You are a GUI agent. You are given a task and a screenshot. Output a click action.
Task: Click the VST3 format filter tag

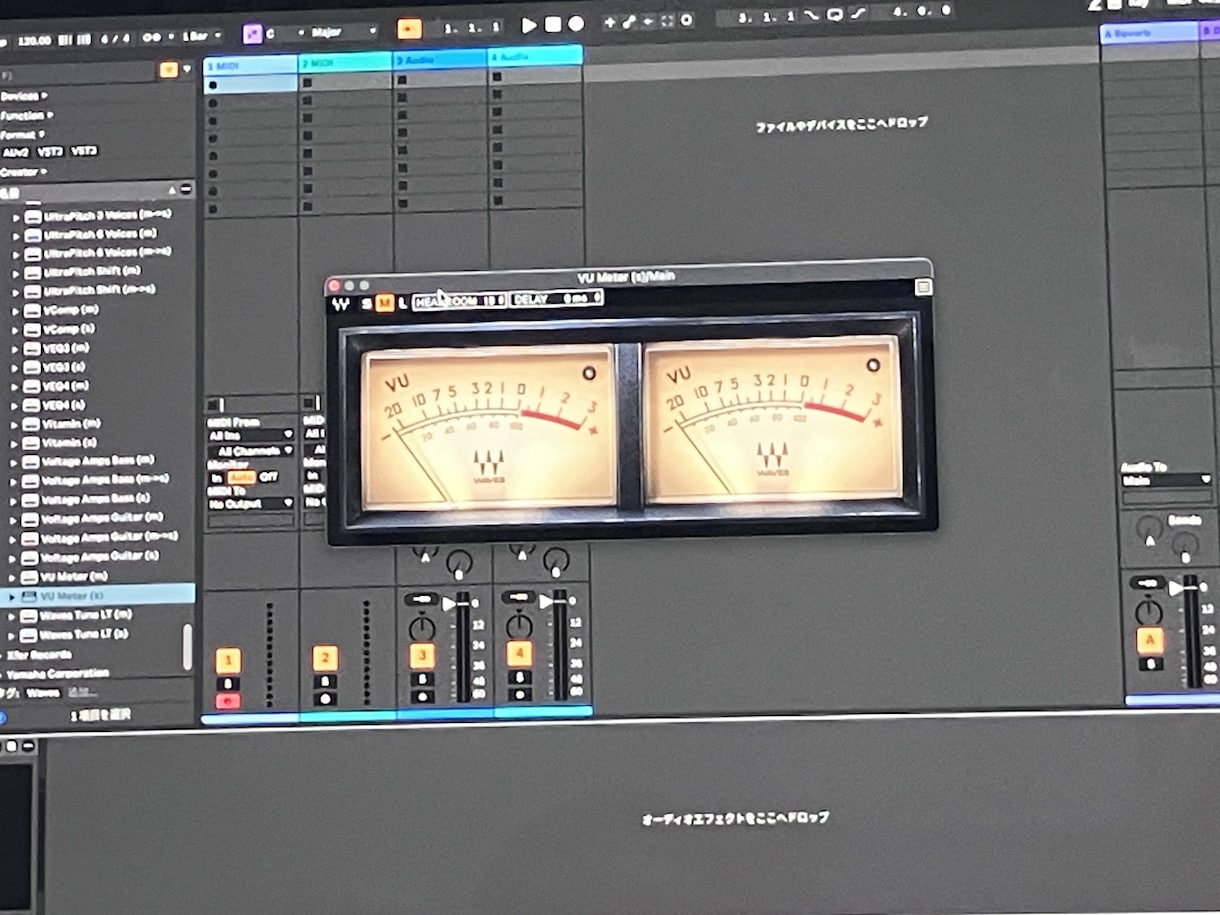tap(84, 151)
